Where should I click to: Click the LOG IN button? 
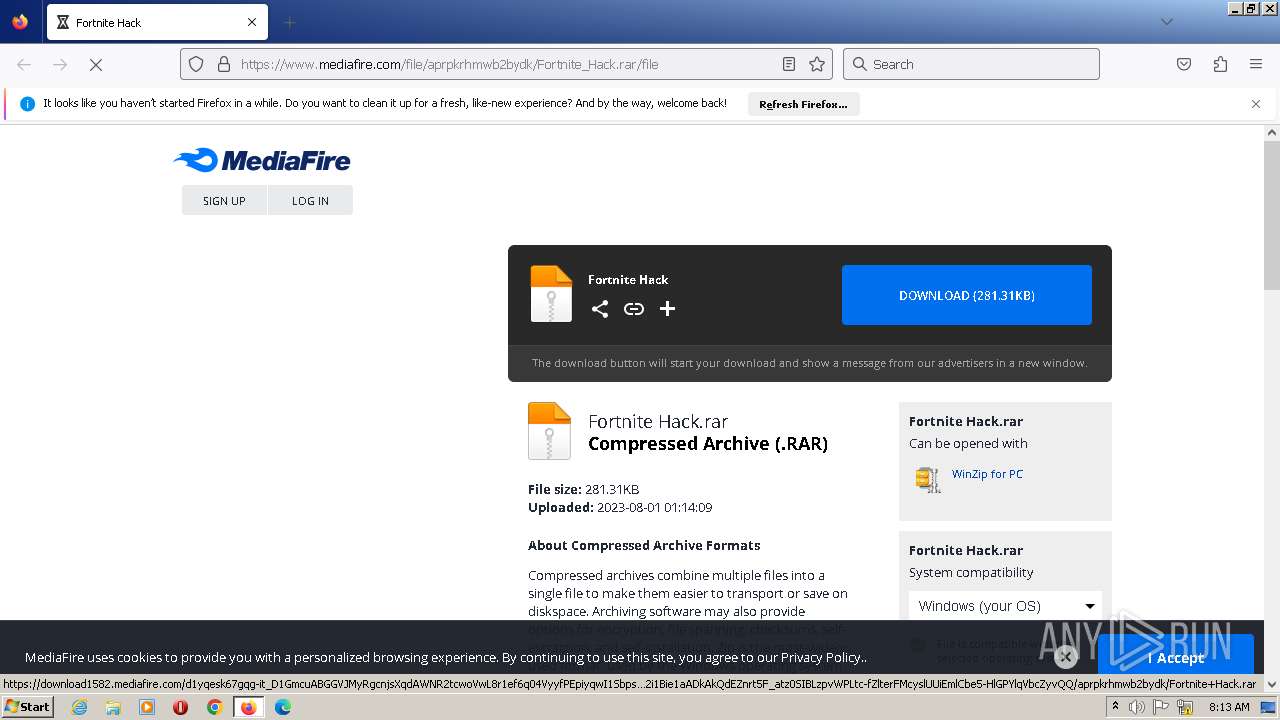point(310,200)
